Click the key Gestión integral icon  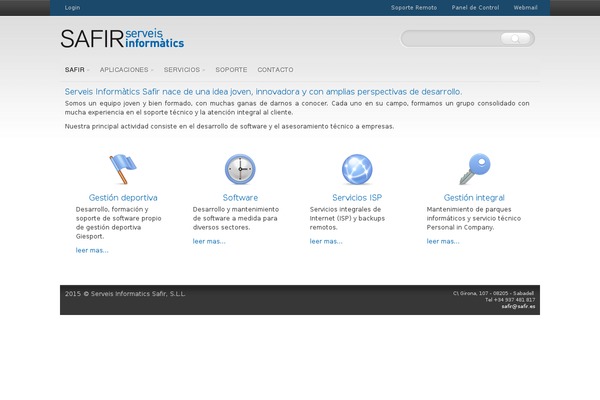click(x=474, y=169)
